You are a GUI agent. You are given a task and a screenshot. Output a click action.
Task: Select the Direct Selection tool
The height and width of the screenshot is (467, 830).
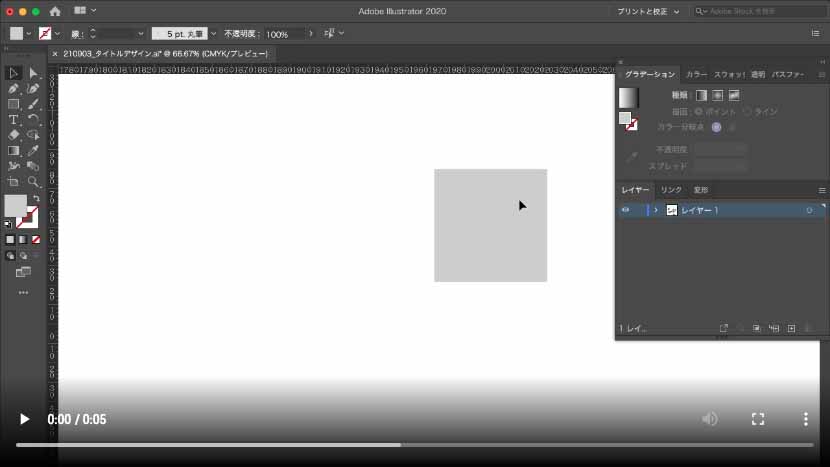click(x=33, y=73)
